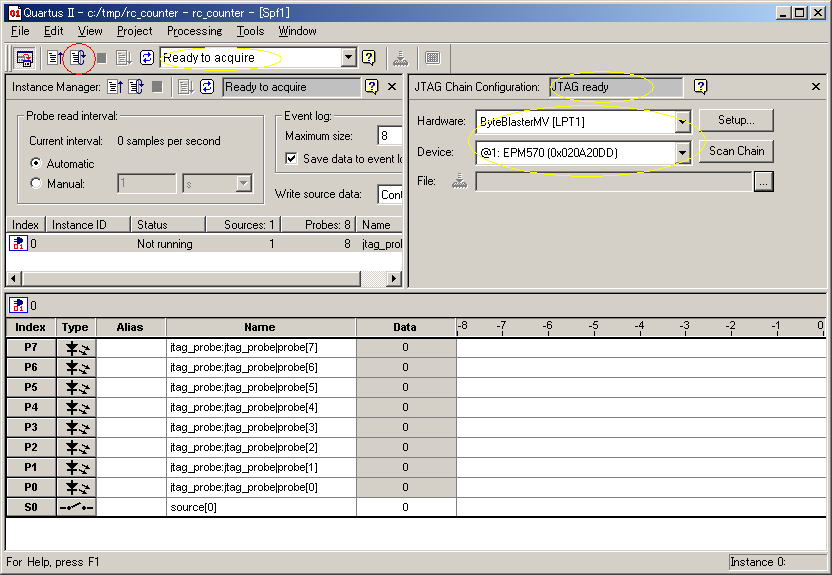
Task: Select Manual probe read interval
Action: [x=36, y=184]
